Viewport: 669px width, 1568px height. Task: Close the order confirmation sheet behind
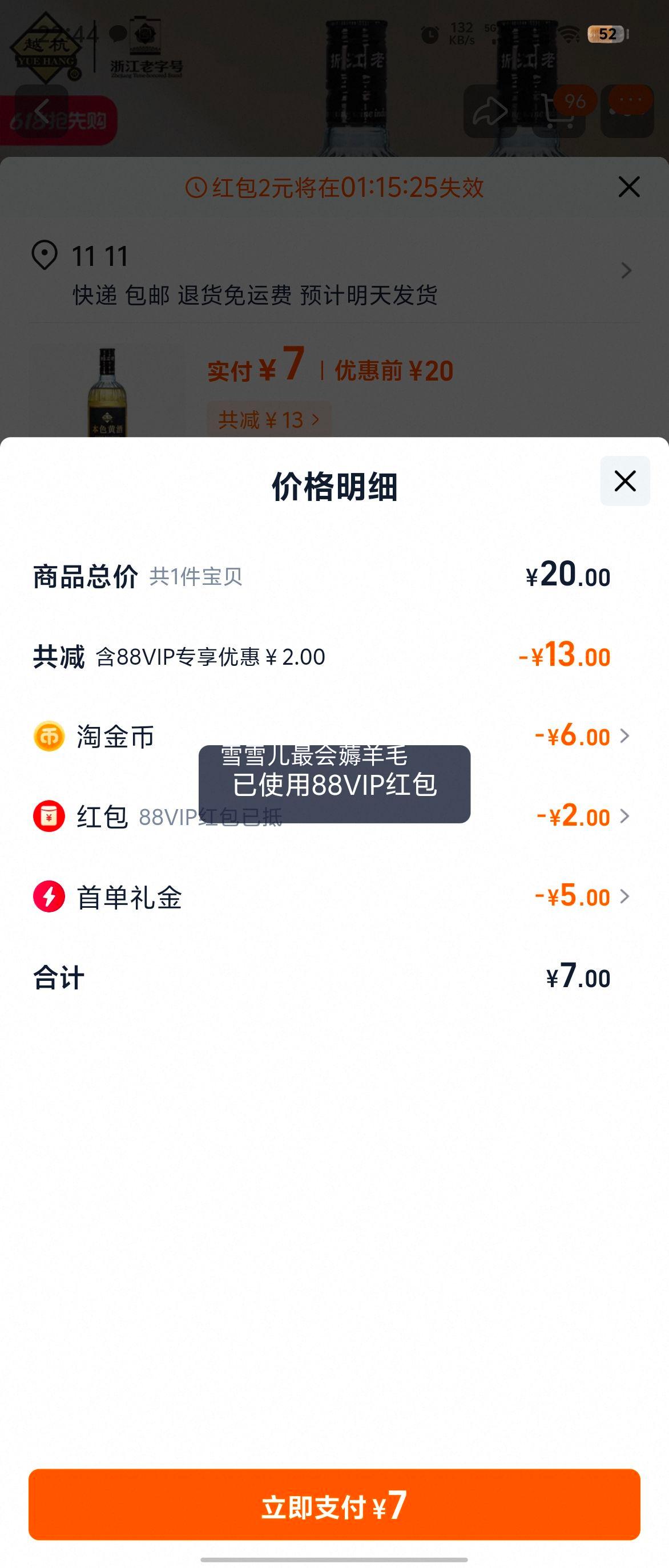pyautogui.click(x=629, y=187)
